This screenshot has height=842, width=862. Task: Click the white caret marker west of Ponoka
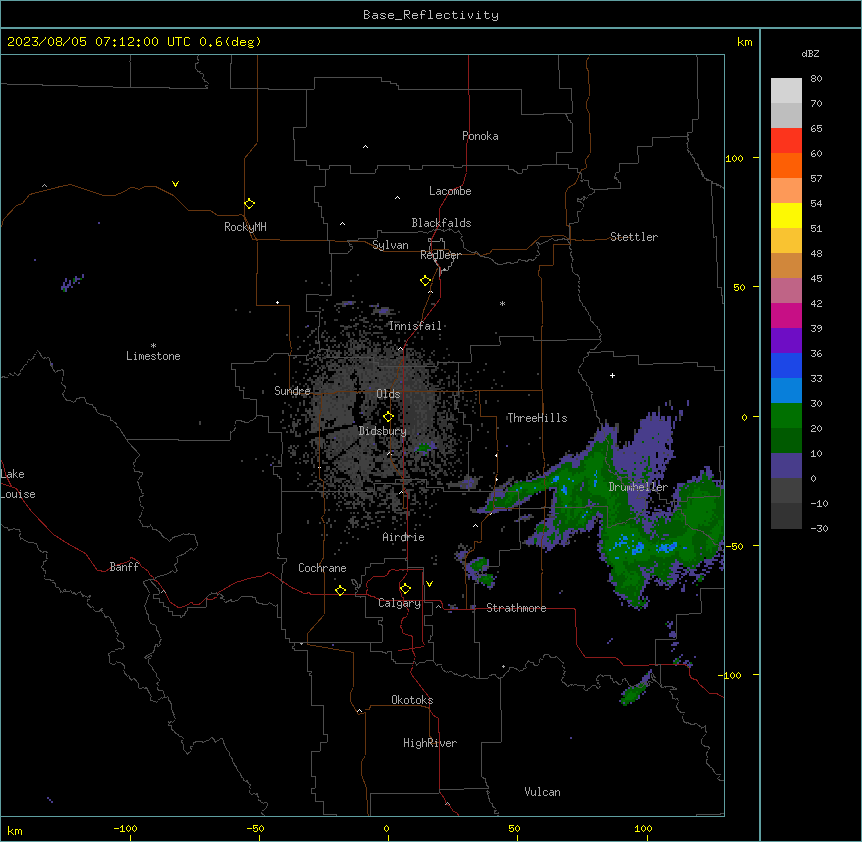[x=365, y=147]
